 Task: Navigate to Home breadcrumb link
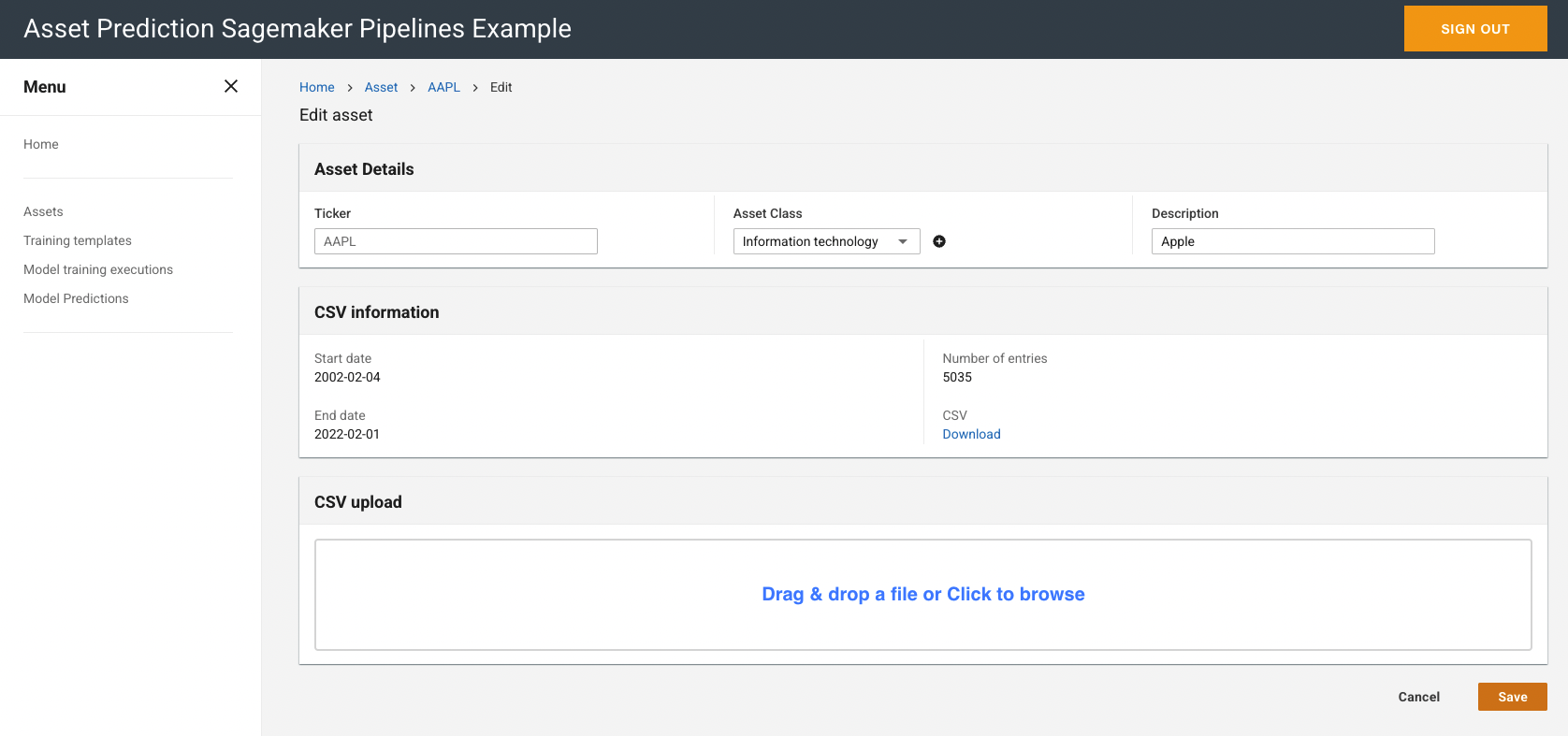click(317, 87)
